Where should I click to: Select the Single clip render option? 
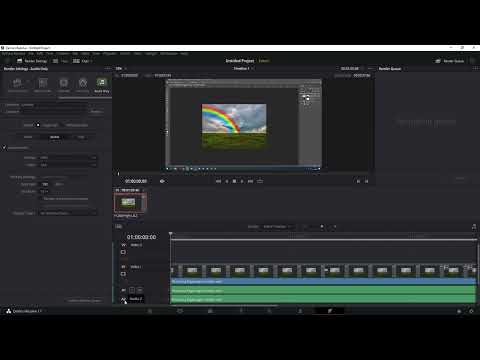[x=38, y=125]
